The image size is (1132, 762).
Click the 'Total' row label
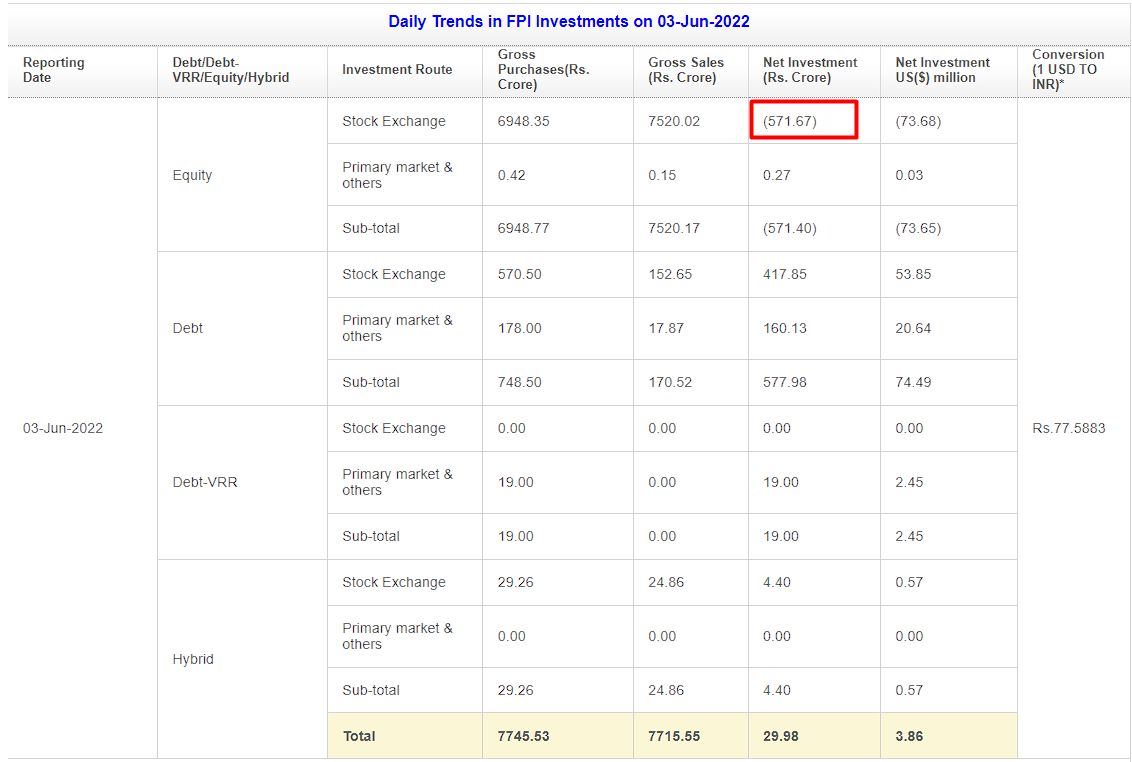(359, 736)
